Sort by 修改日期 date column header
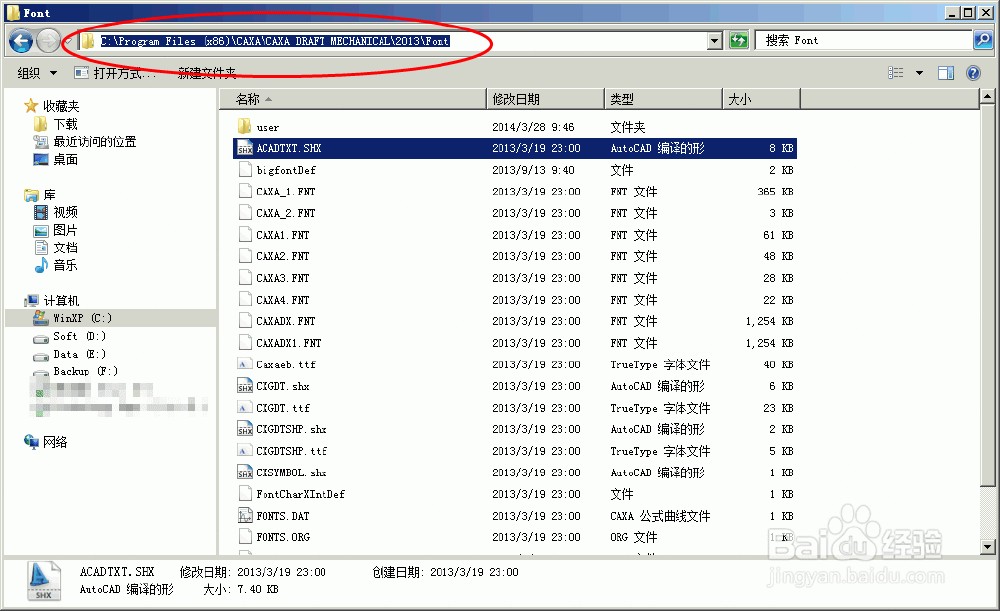This screenshot has height=611, width=1000. pyautogui.click(x=545, y=99)
